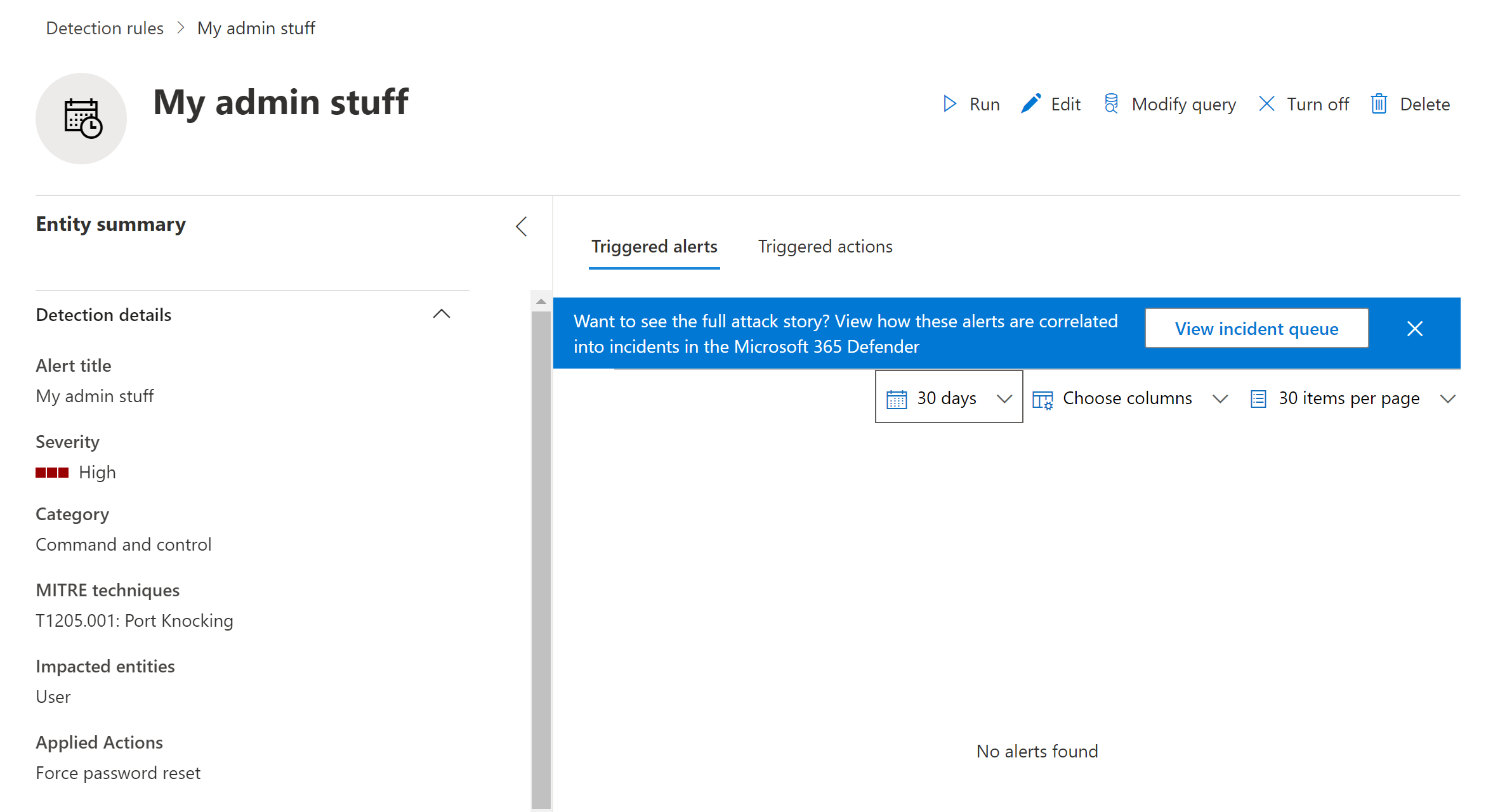Collapse the Detection details section
This screenshot has width=1493, height=812.
[x=442, y=315]
